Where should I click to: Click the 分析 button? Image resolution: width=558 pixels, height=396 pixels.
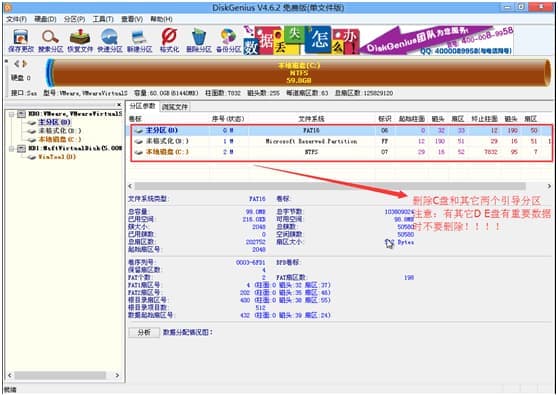[144, 333]
